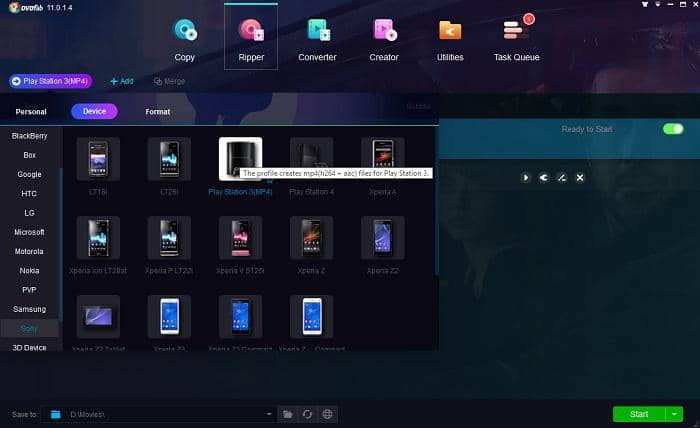
Task: Click the green Start button
Action: pos(639,414)
